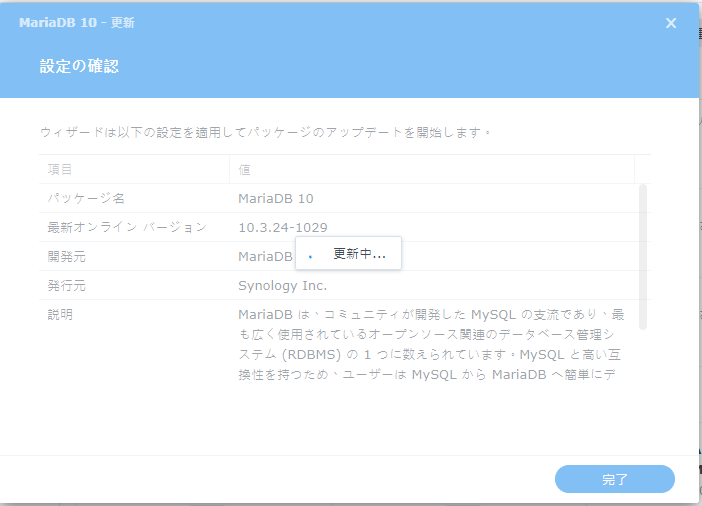Select the パッケージ名 row label
This screenshot has width=702, height=506.
[x=86, y=198]
